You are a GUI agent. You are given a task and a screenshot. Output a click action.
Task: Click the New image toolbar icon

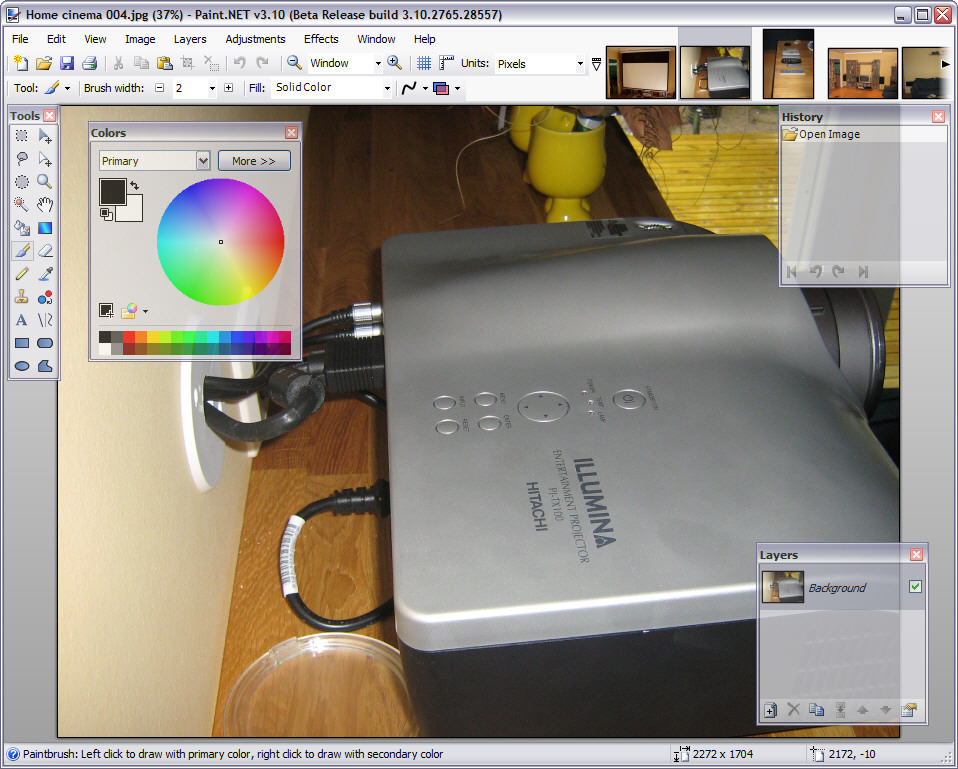(x=21, y=63)
